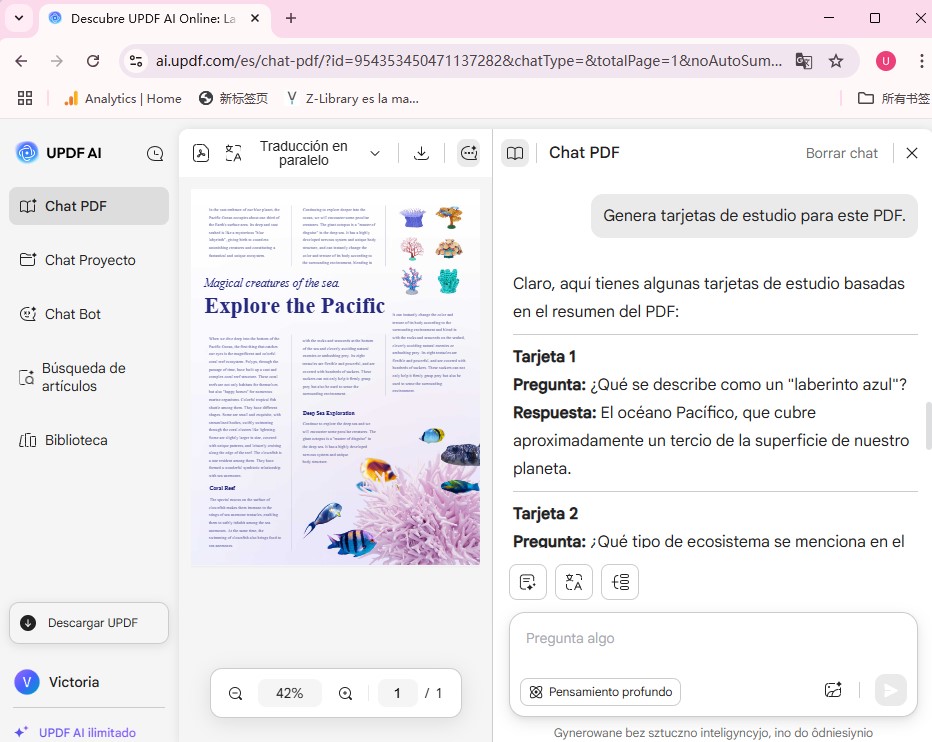Open the chat history clock icon
Screen dimensions: 932x742
(x=155, y=153)
